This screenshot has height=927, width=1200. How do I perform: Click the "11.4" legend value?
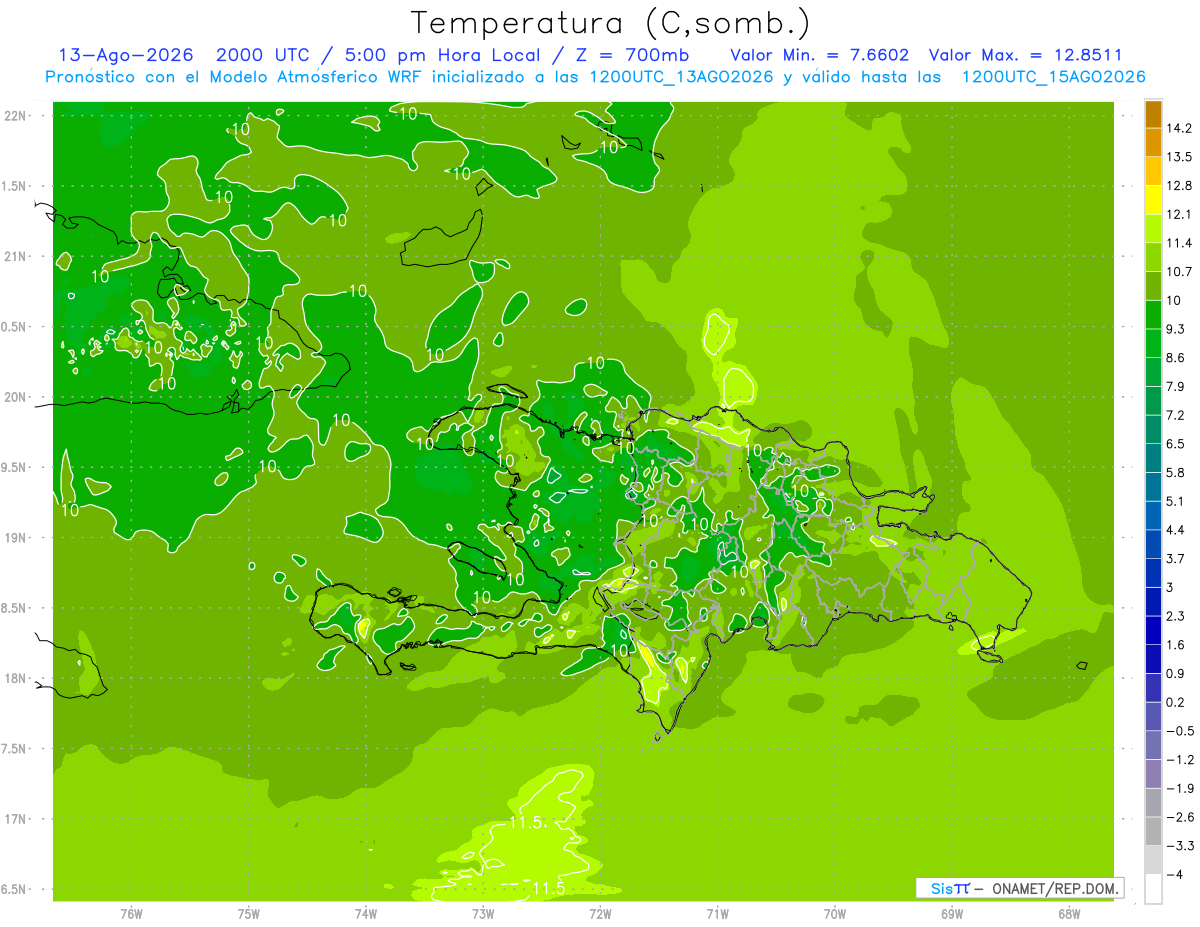point(1181,243)
